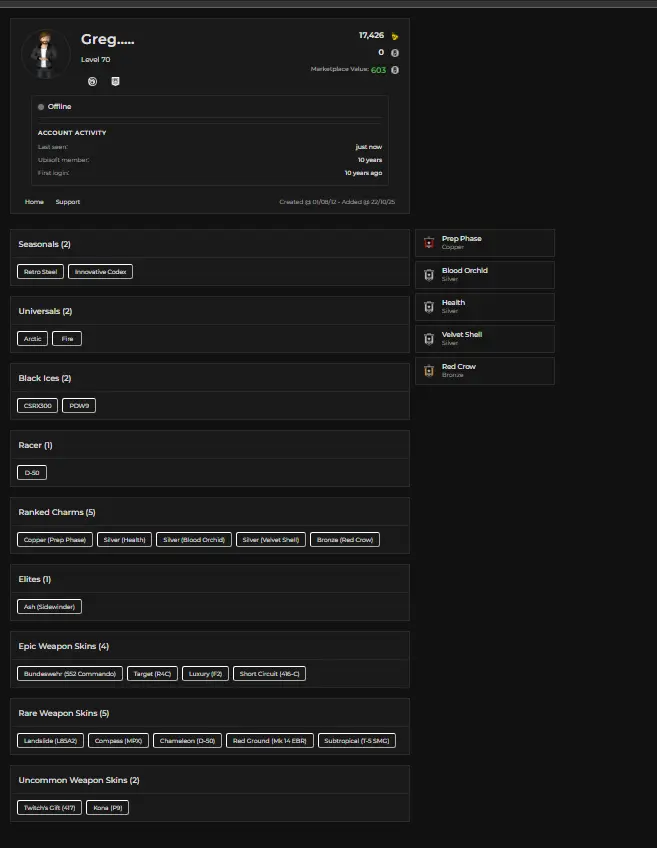The height and width of the screenshot is (848, 657).
Task: Click the Ranked Charms (5) section heading
Action: pos(57,513)
